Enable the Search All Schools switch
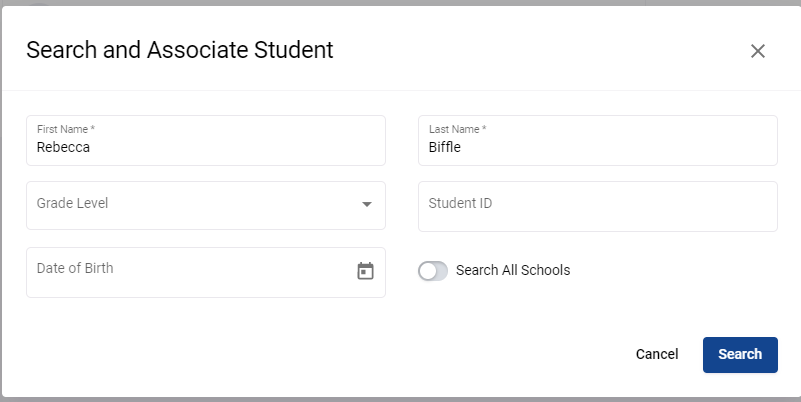 [x=433, y=271]
